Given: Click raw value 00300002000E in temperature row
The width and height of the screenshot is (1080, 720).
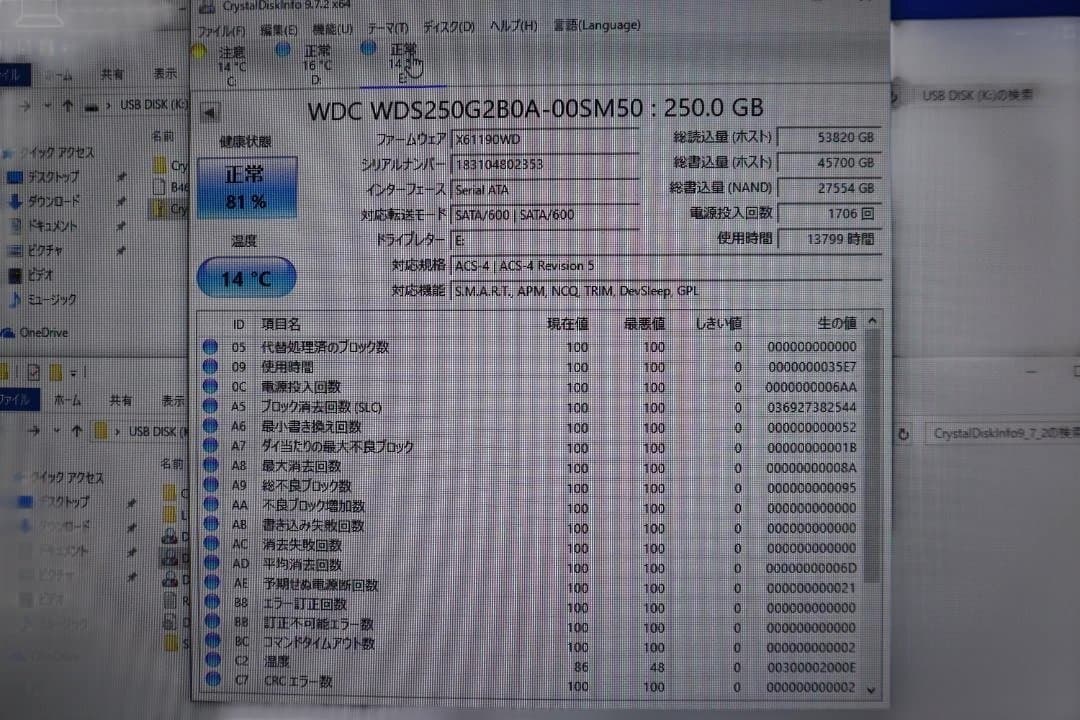Looking at the screenshot, I should click(812, 667).
